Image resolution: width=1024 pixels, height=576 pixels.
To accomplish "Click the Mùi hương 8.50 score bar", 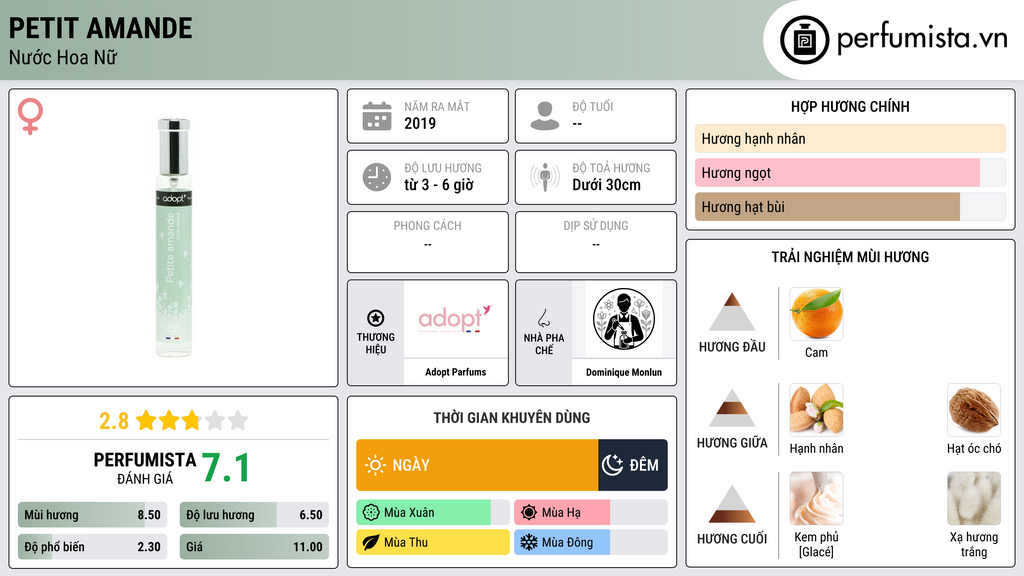I will (92, 515).
